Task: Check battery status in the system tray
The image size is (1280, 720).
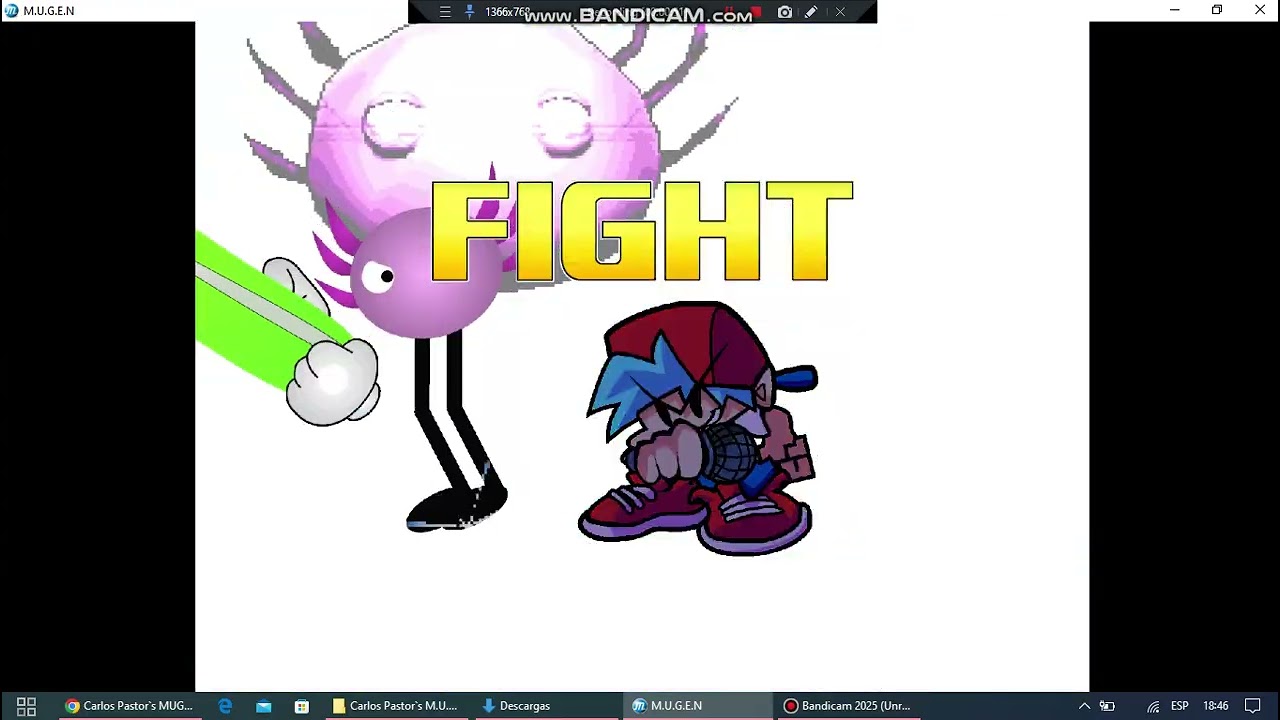Action: (1107, 706)
